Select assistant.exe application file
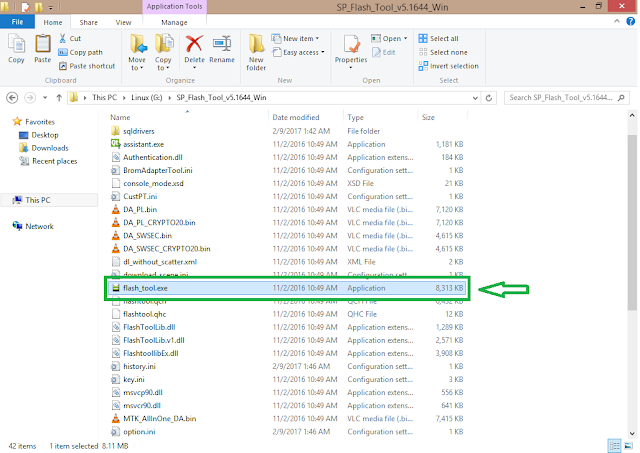Viewport: 640px width, 453px height. pos(287,144)
